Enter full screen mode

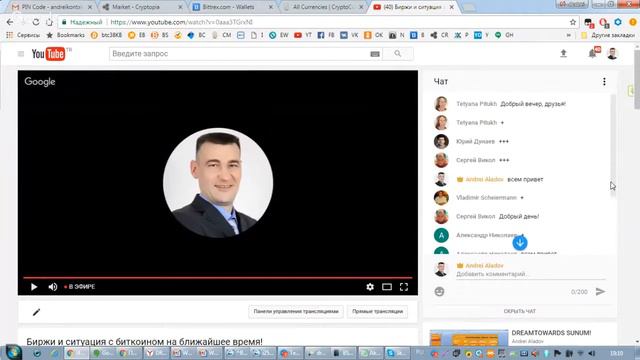(404, 287)
